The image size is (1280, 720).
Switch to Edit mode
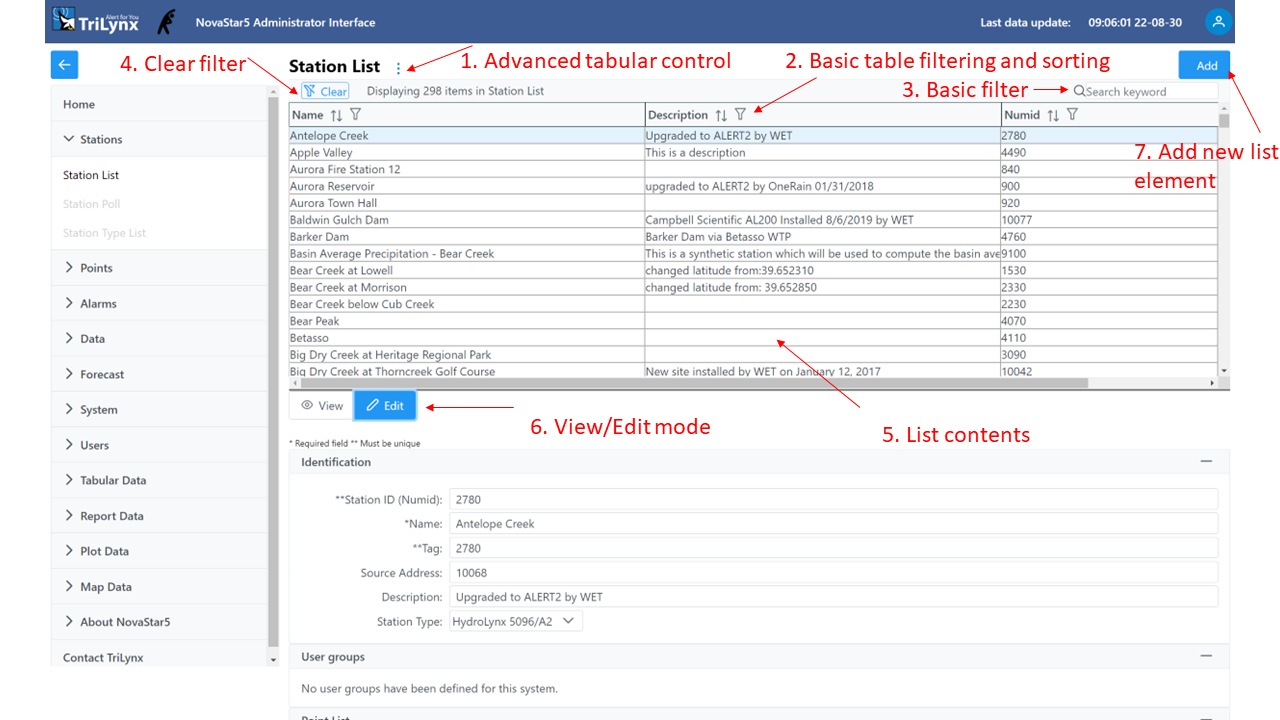point(385,406)
